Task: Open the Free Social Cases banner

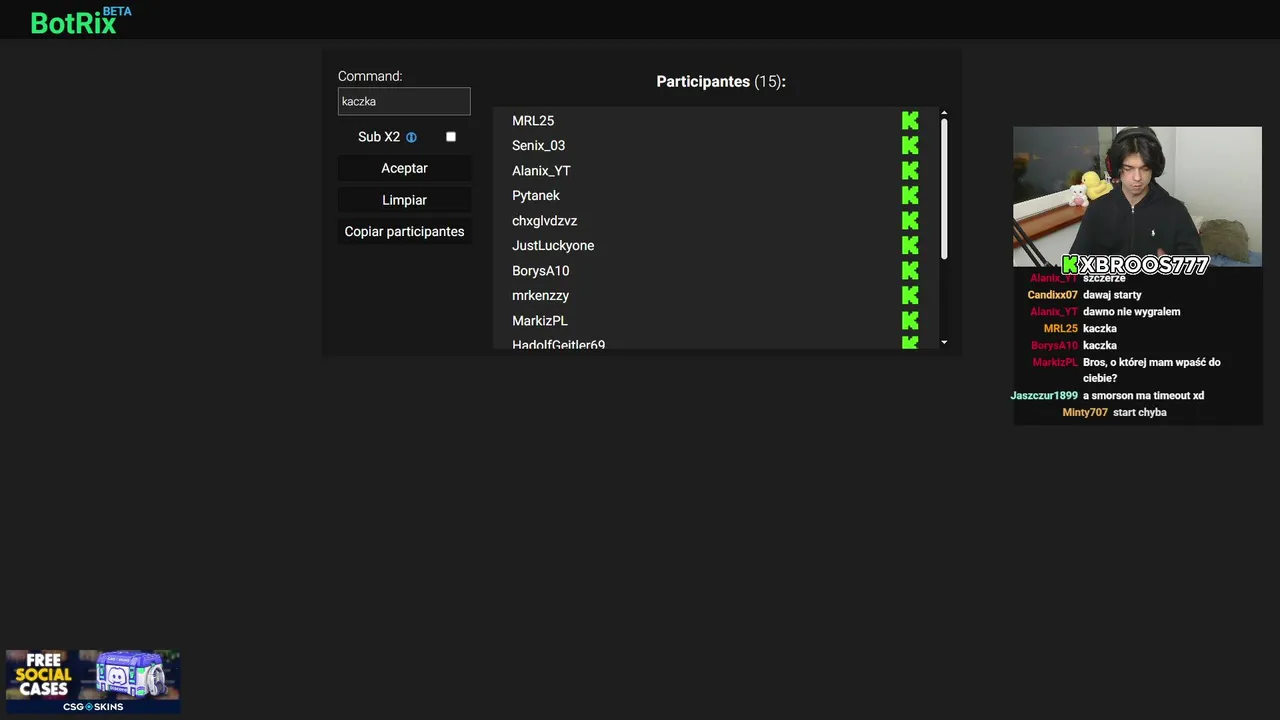Action: [x=93, y=682]
